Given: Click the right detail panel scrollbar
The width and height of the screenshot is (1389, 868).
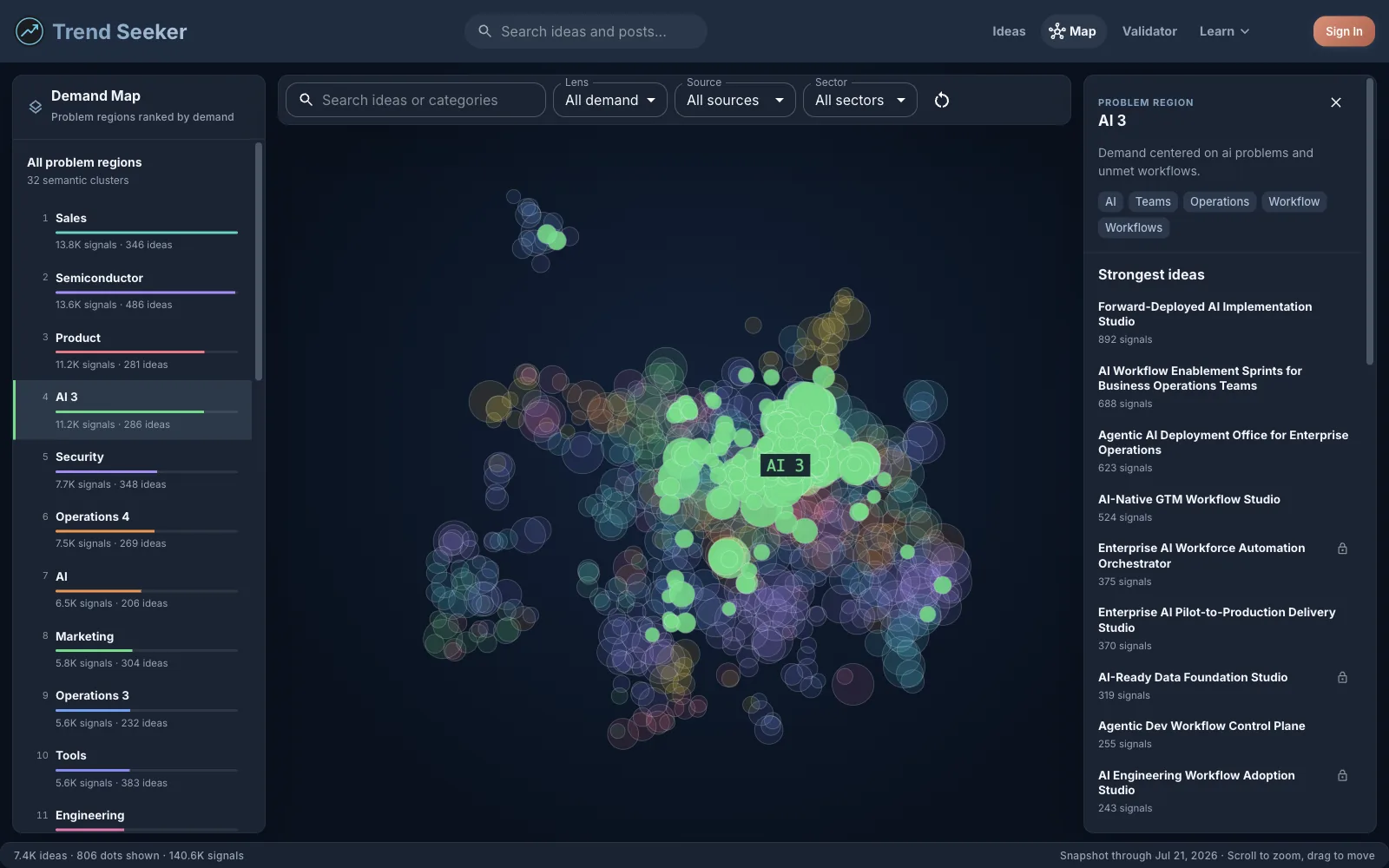Looking at the screenshot, I should [1370, 221].
